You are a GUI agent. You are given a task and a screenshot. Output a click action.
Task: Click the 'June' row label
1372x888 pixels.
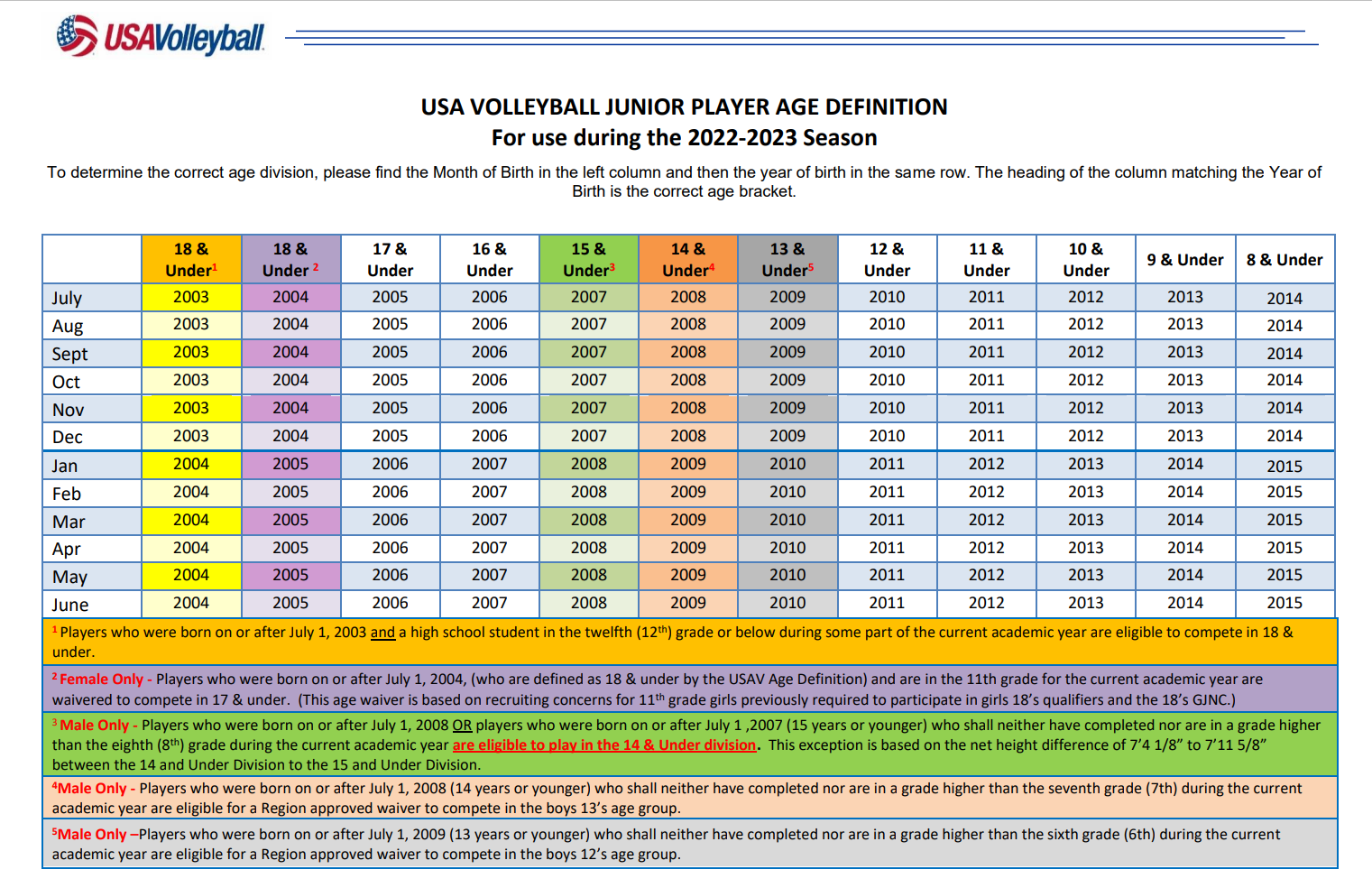click(x=92, y=605)
